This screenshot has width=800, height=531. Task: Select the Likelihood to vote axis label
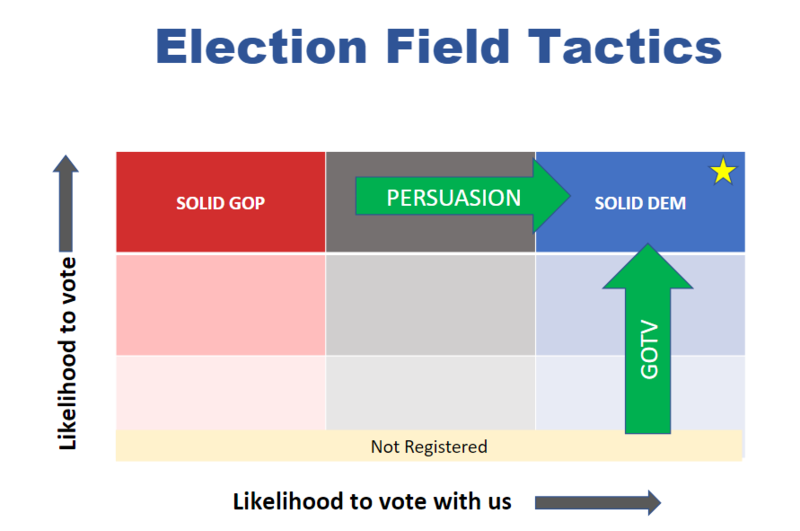67,353
